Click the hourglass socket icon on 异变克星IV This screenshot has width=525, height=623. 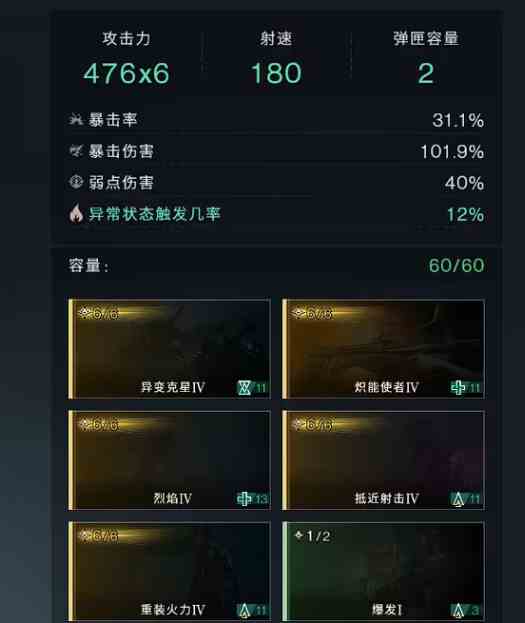tap(244, 387)
